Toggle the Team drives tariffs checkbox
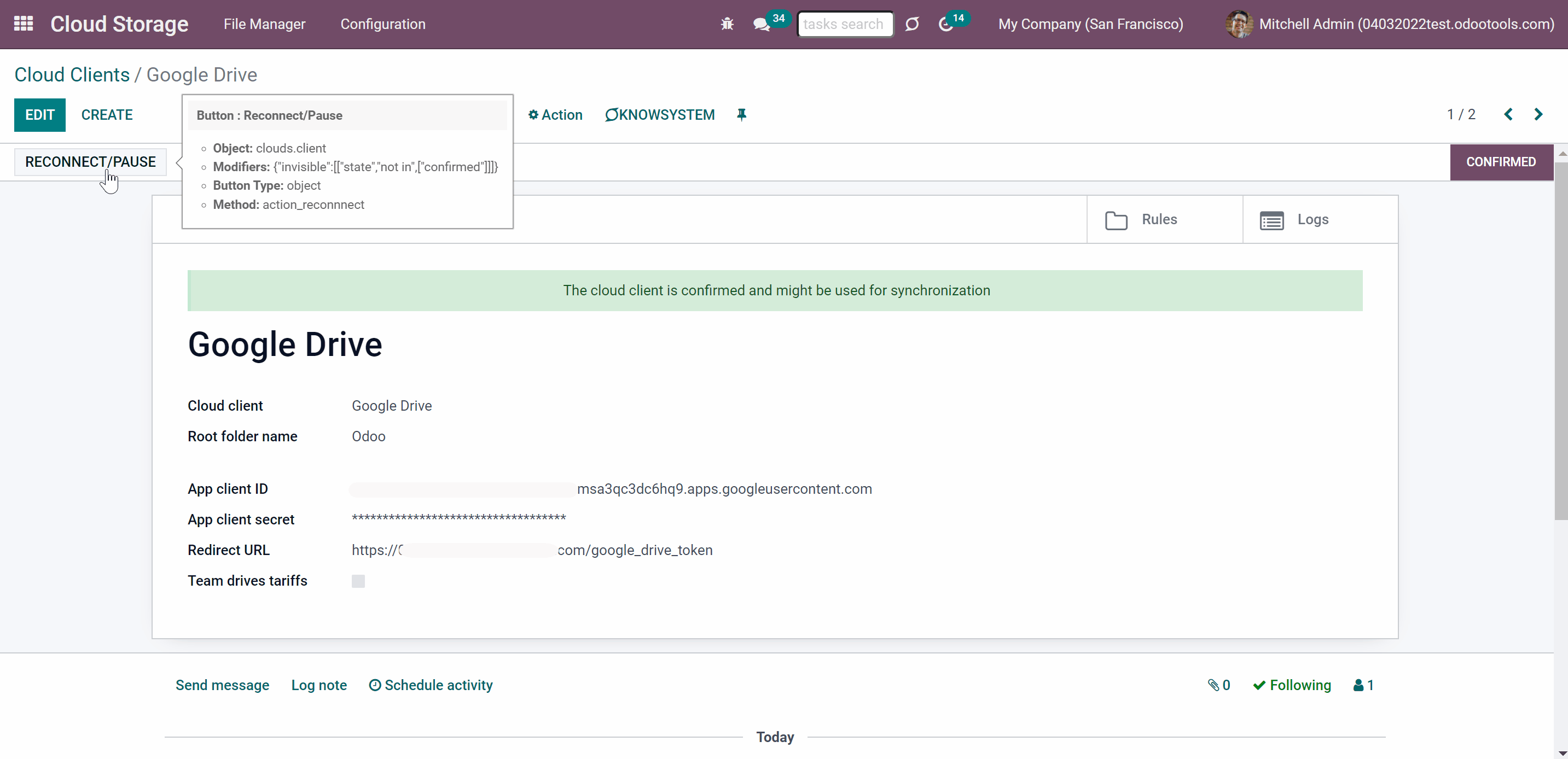 pyautogui.click(x=358, y=581)
